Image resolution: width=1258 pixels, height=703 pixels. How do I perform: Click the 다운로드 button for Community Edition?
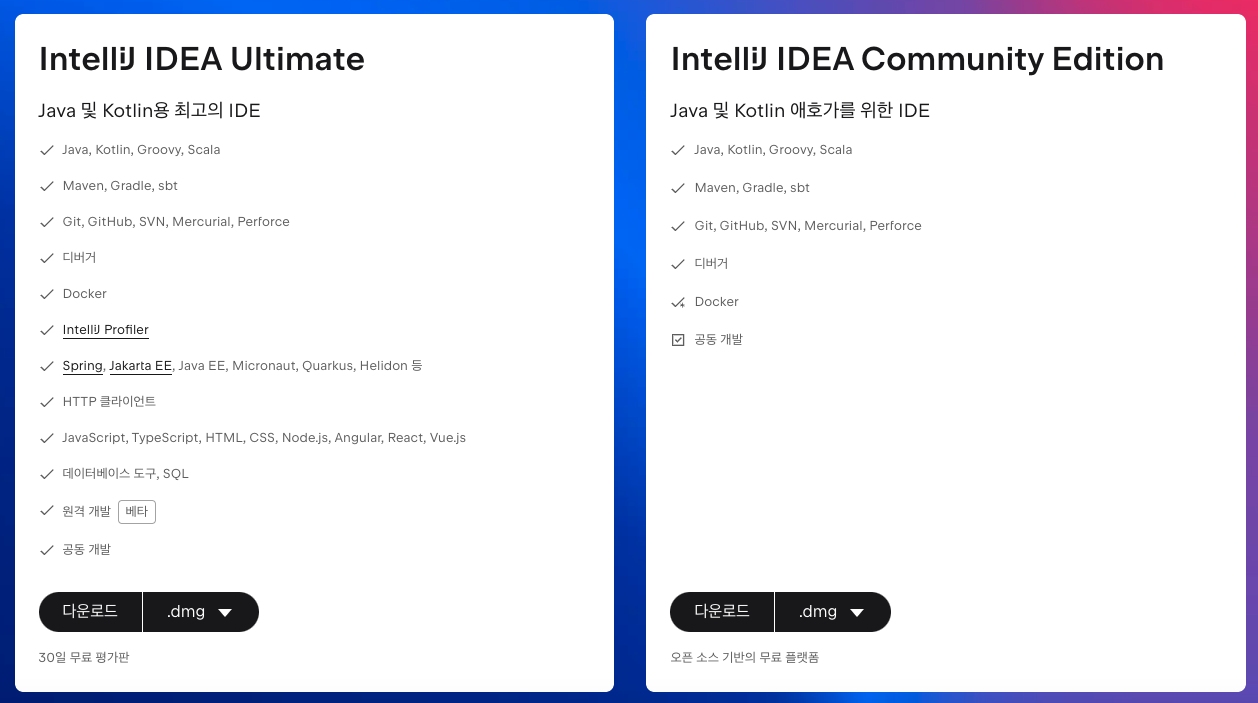(x=722, y=612)
